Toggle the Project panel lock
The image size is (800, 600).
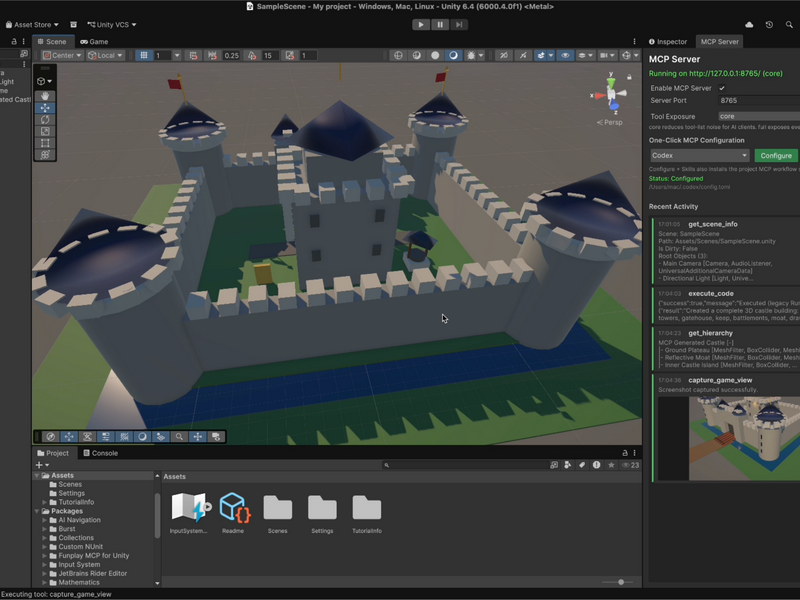pos(625,453)
